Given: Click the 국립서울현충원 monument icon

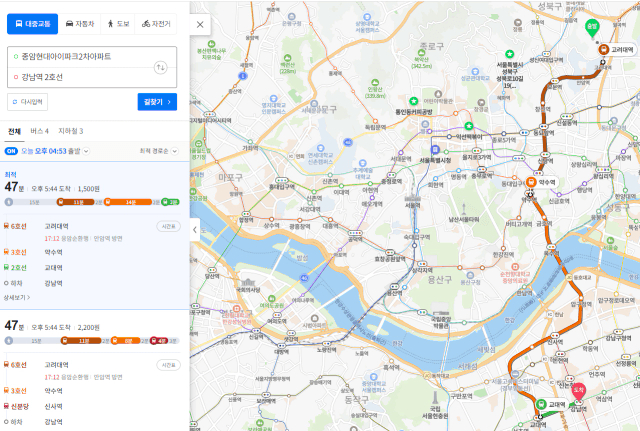Looking at the screenshot, I should click(435, 397).
